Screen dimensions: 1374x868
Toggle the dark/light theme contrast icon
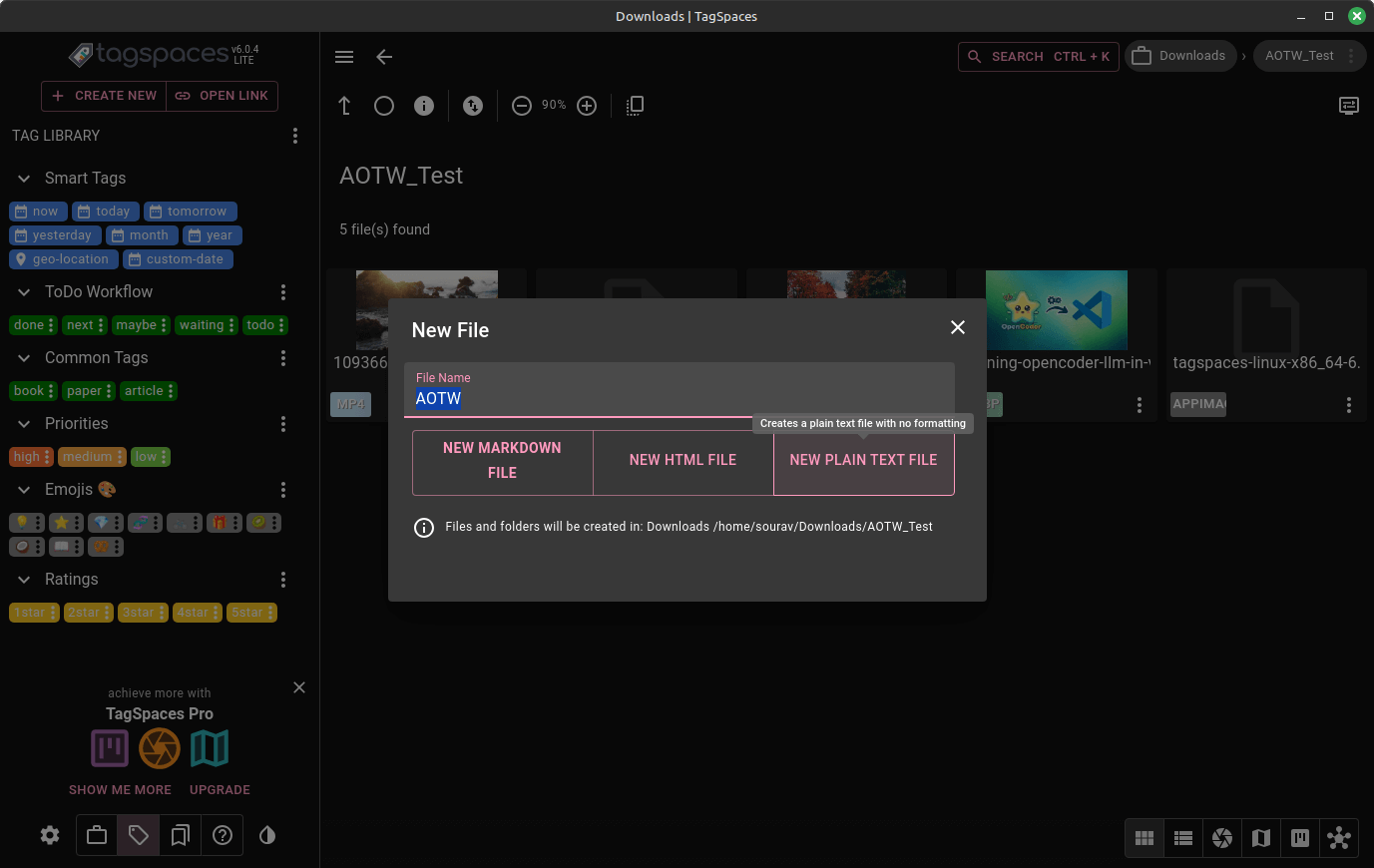(267, 835)
